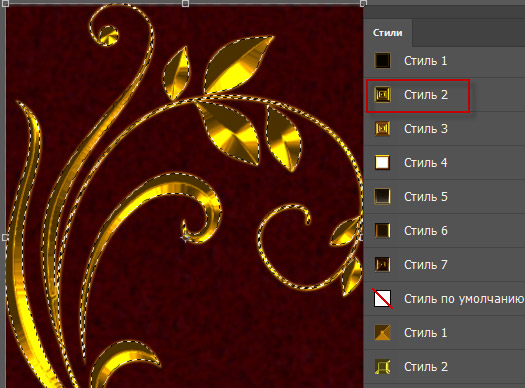The height and width of the screenshot is (388, 525).
Task: Pick the white Стиль 4 swatch
Action: tap(382, 163)
